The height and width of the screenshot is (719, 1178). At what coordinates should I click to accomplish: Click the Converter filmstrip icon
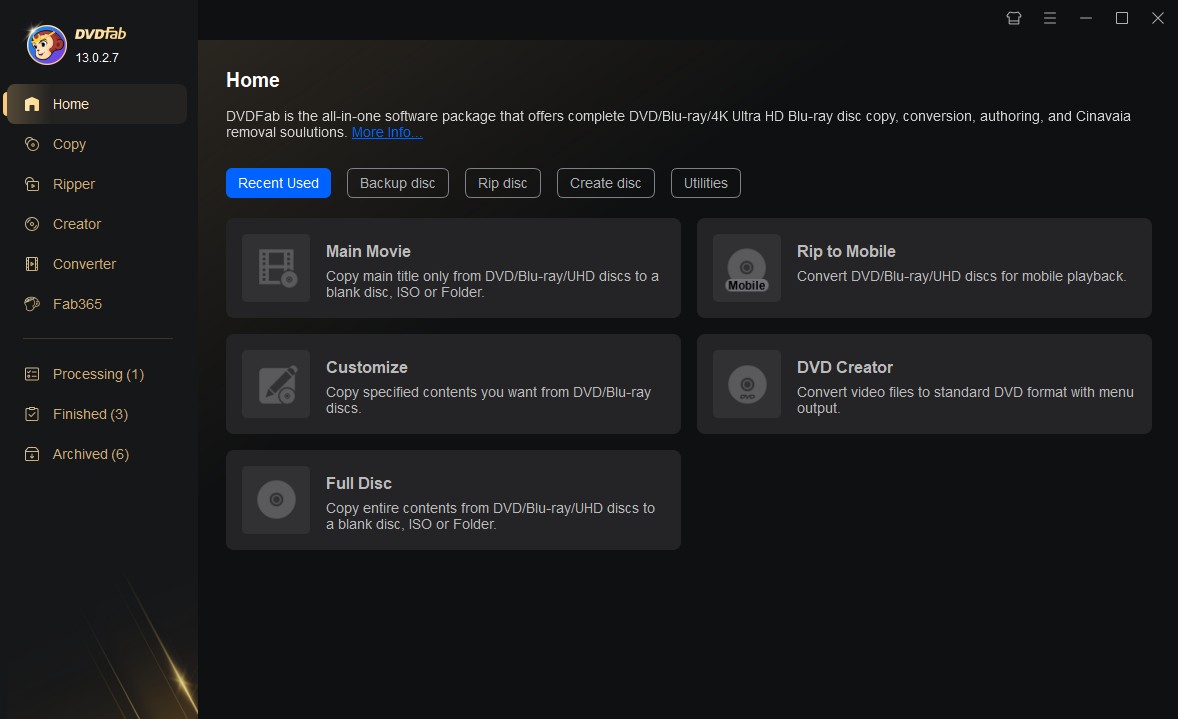[32, 264]
